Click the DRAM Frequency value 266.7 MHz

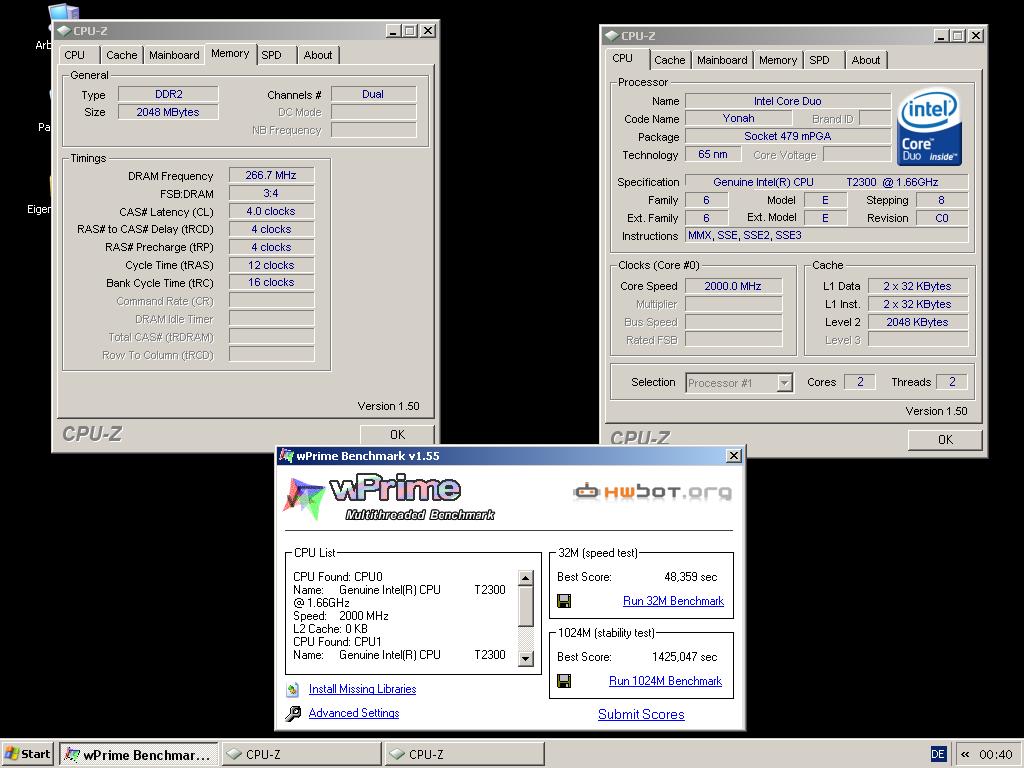pyautogui.click(x=271, y=175)
